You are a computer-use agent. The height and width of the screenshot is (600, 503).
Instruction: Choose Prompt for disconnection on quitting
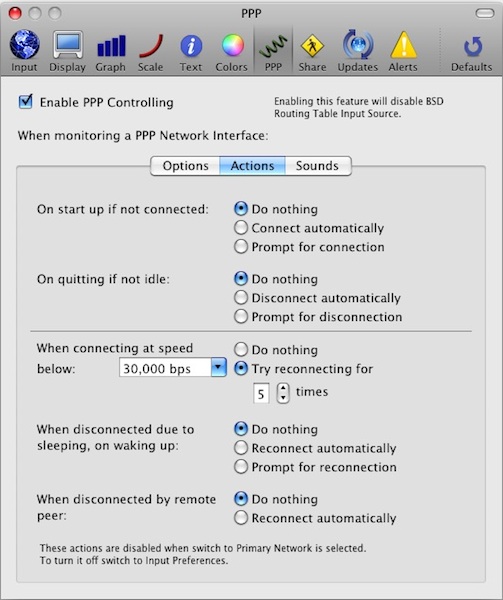pyautogui.click(x=241, y=317)
